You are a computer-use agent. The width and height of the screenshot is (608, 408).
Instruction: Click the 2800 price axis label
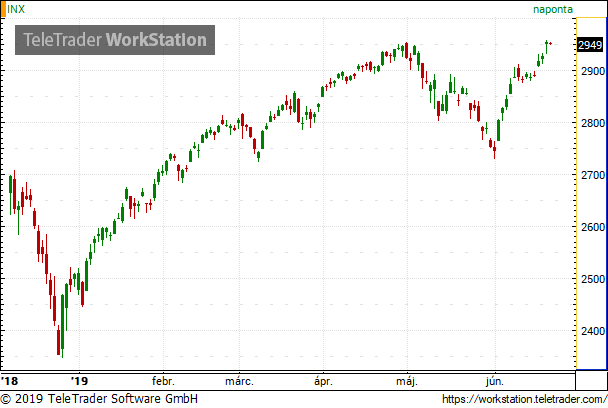[592, 123]
